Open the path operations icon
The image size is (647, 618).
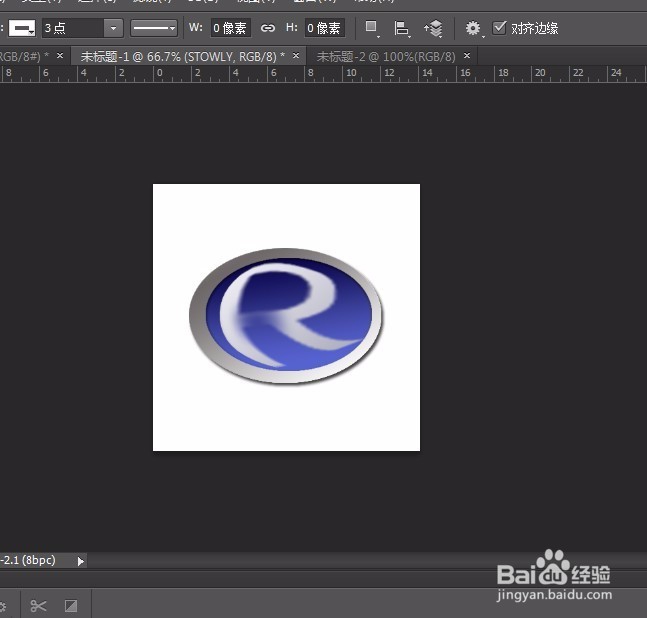[372, 28]
